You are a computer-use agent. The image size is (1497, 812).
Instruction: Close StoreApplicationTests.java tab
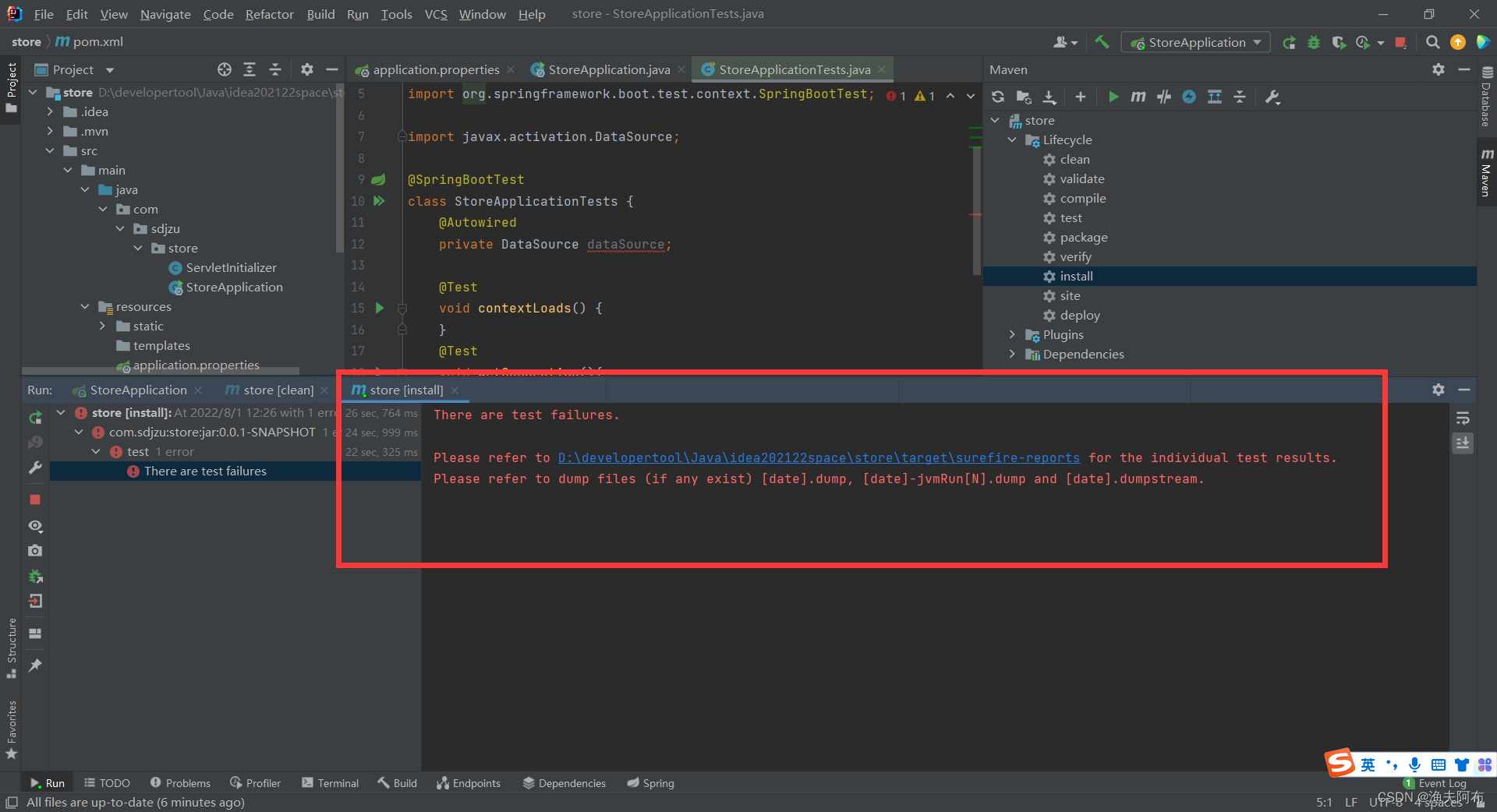click(x=882, y=69)
